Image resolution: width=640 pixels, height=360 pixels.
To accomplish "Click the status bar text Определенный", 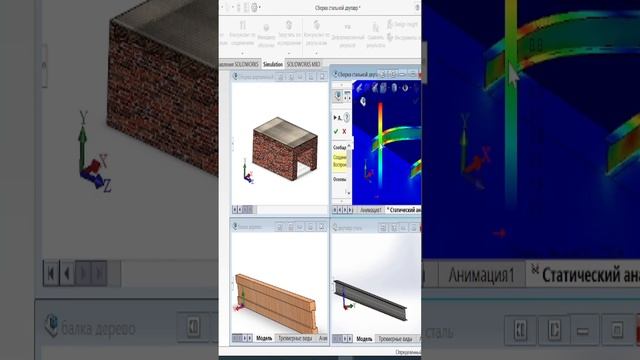I will coord(408,352).
